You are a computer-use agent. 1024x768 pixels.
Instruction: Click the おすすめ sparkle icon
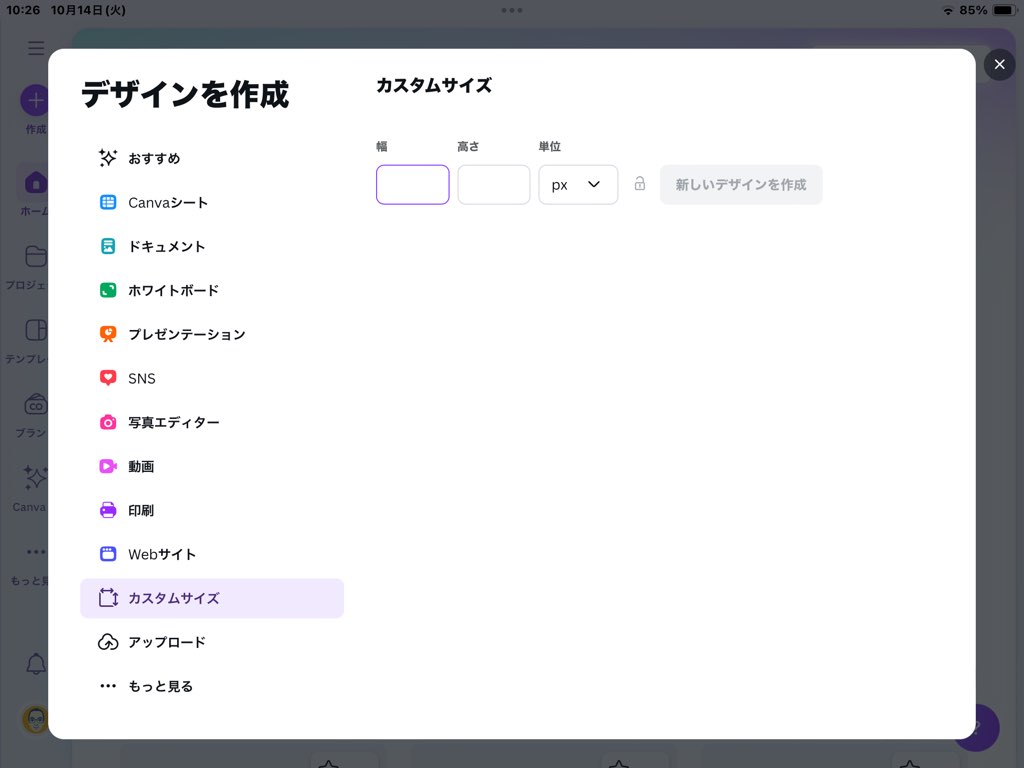coord(108,158)
